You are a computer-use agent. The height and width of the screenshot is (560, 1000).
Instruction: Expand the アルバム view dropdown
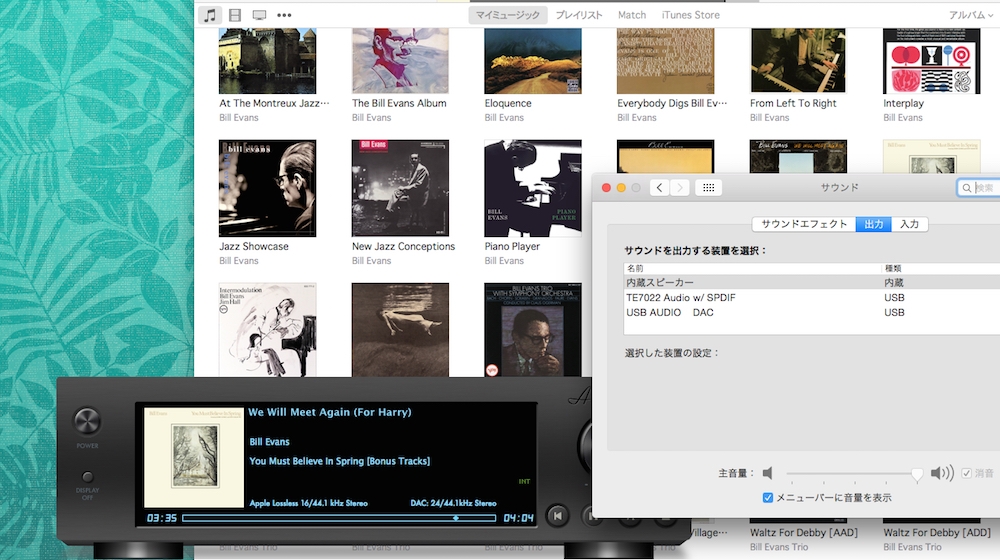coord(971,15)
